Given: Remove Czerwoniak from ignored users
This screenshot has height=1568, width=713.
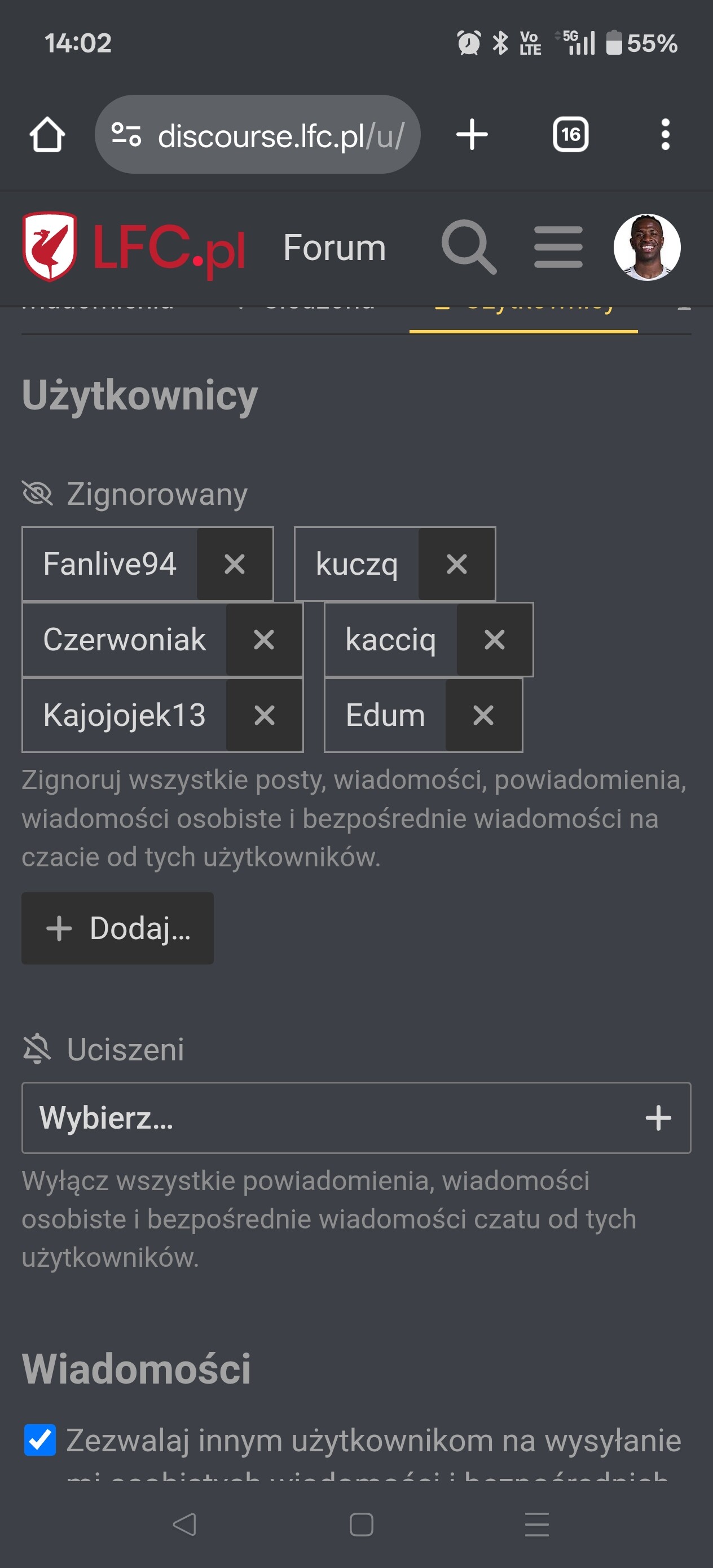Looking at the screenshot, I should (263, 640).
